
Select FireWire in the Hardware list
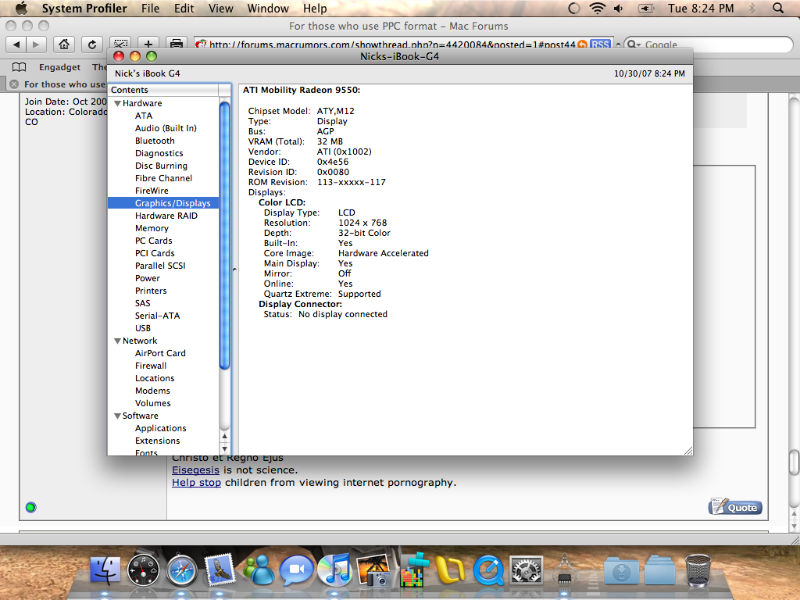pos(152,191)
